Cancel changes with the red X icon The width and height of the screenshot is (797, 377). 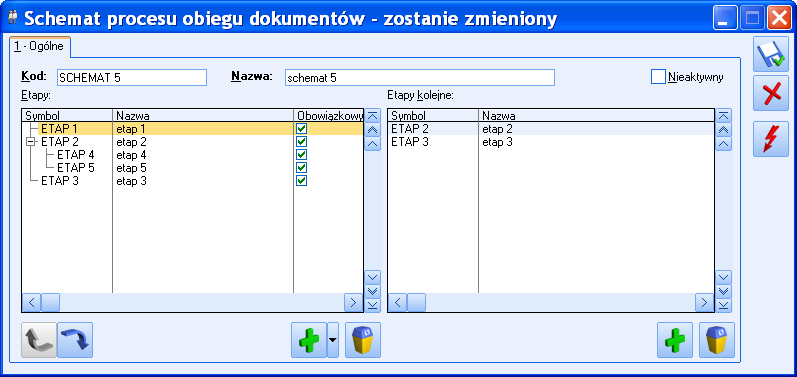pyautogui.click(x=771, y=93)
